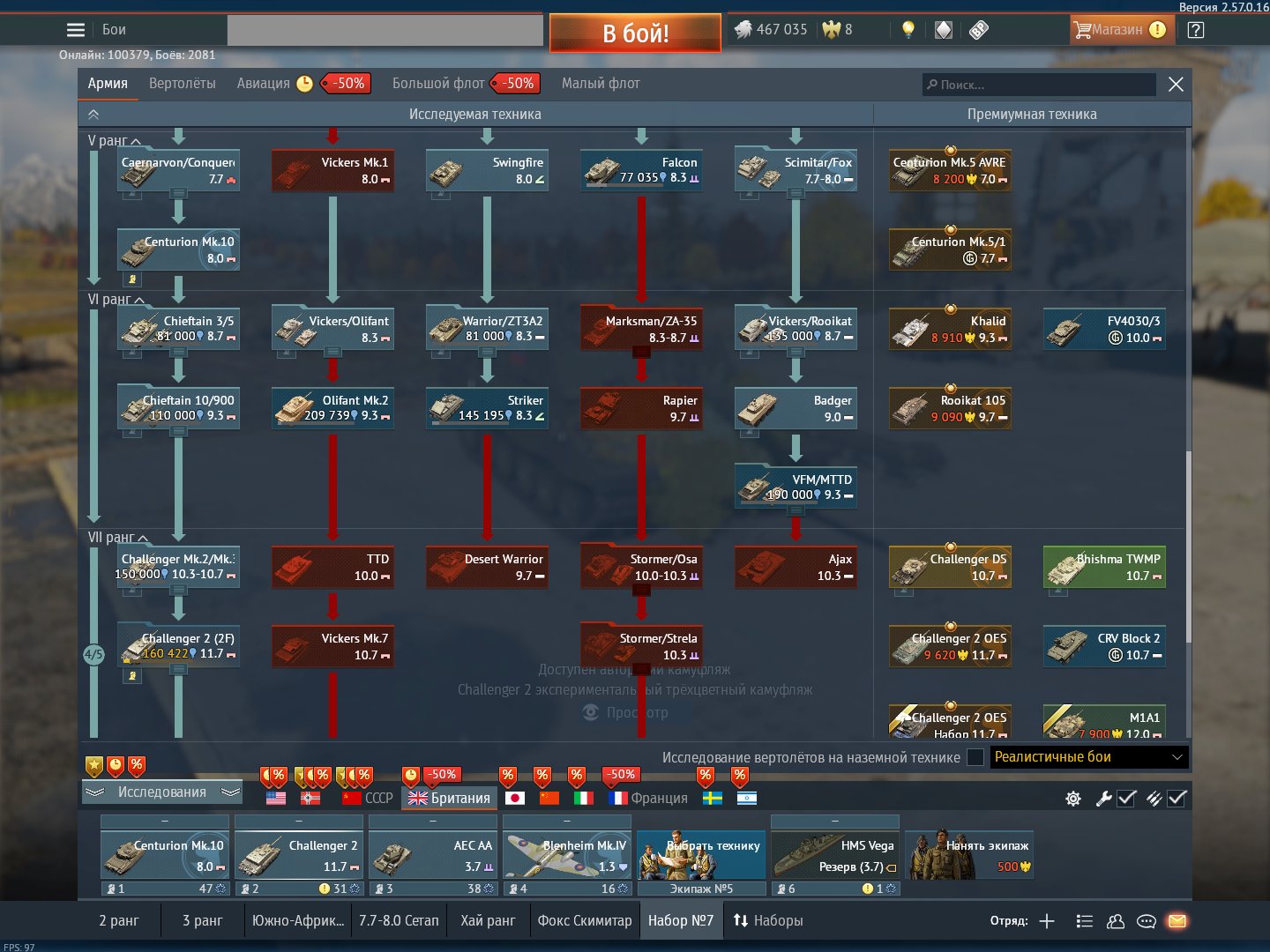
Task: Select the Франция nation tab
Action: click(648, 798)
